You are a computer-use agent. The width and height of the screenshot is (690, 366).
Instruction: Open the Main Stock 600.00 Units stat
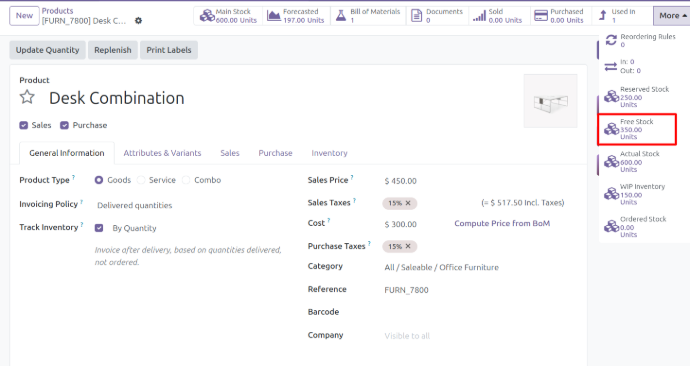click(x=228, y=16)
